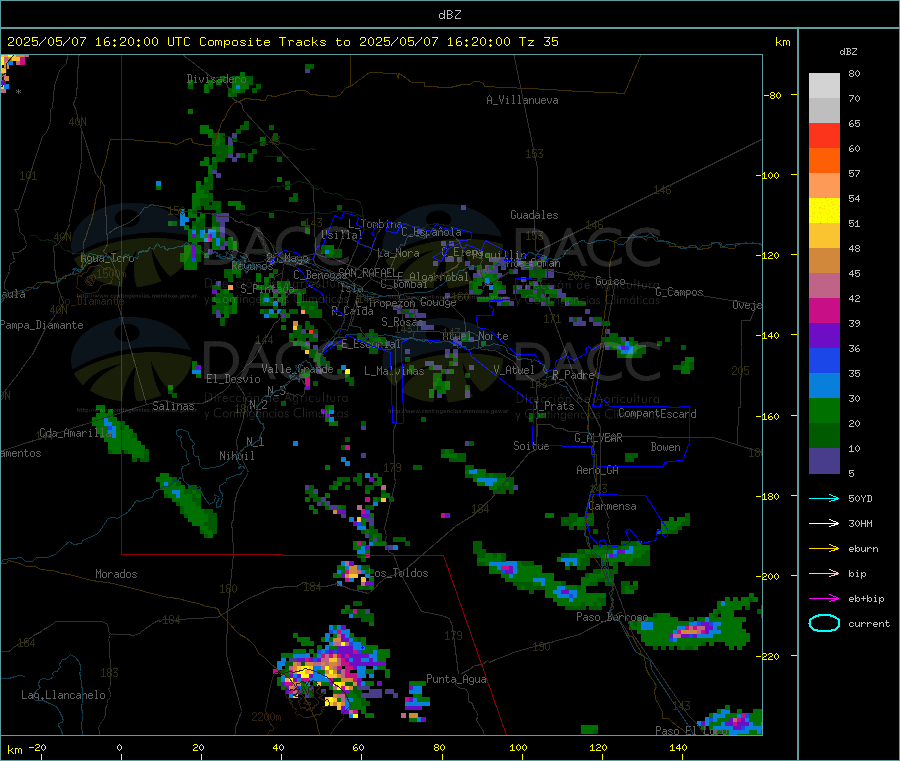This screenshot has height=761, width=900.
Task: Click the Valle_Grande label
Action: [297, 368]
